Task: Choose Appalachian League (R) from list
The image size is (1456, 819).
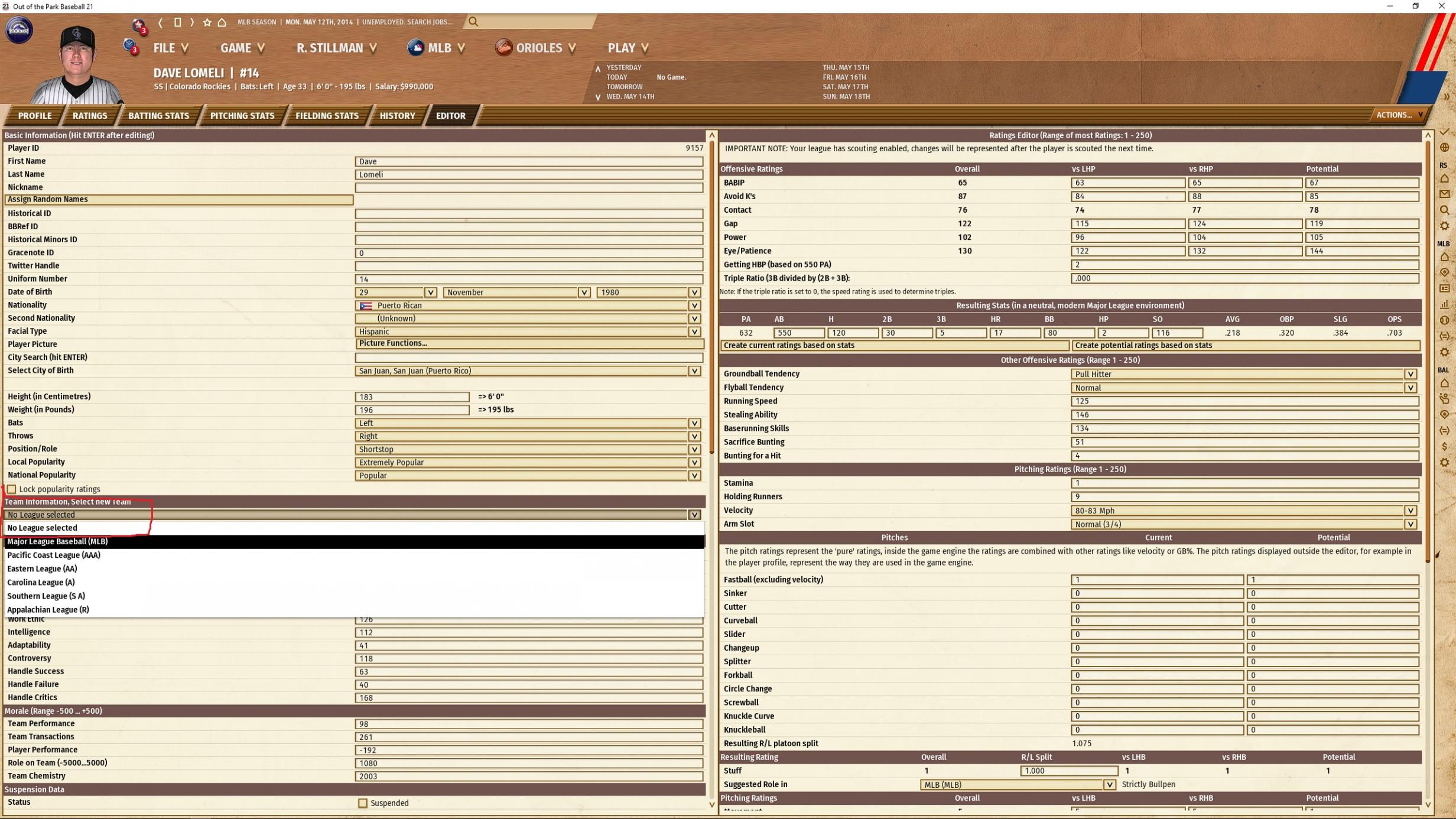Action: point(355,610)
